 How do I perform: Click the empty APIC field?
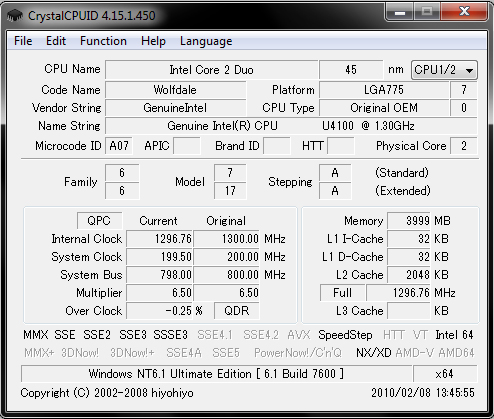(x=187, y=146)
